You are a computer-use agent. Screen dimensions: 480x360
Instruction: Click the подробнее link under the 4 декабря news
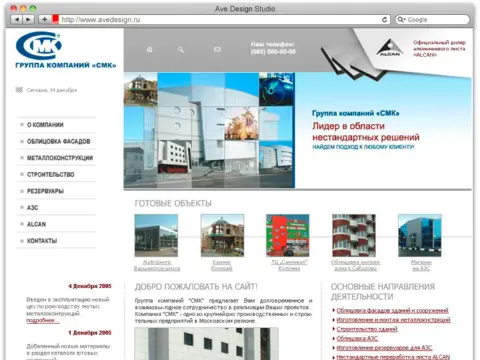43,320
